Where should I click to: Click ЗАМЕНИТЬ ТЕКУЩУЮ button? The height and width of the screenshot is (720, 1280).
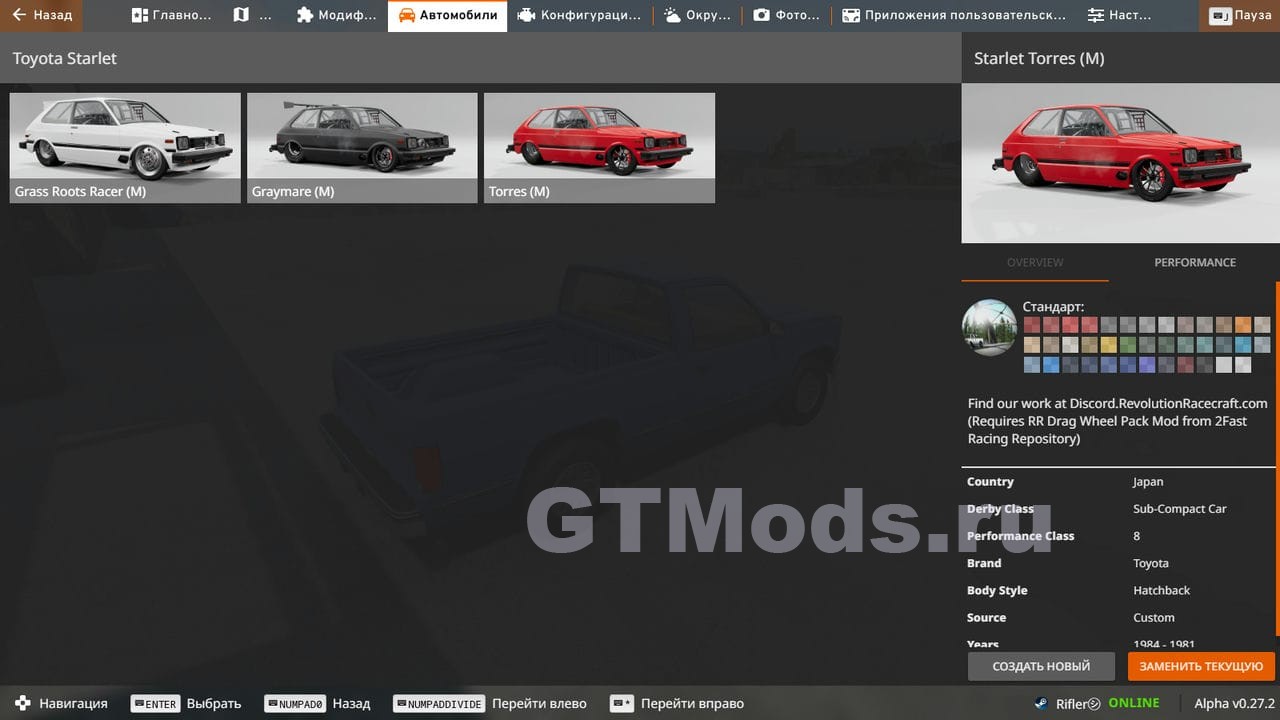click(x=1201, y=666)
